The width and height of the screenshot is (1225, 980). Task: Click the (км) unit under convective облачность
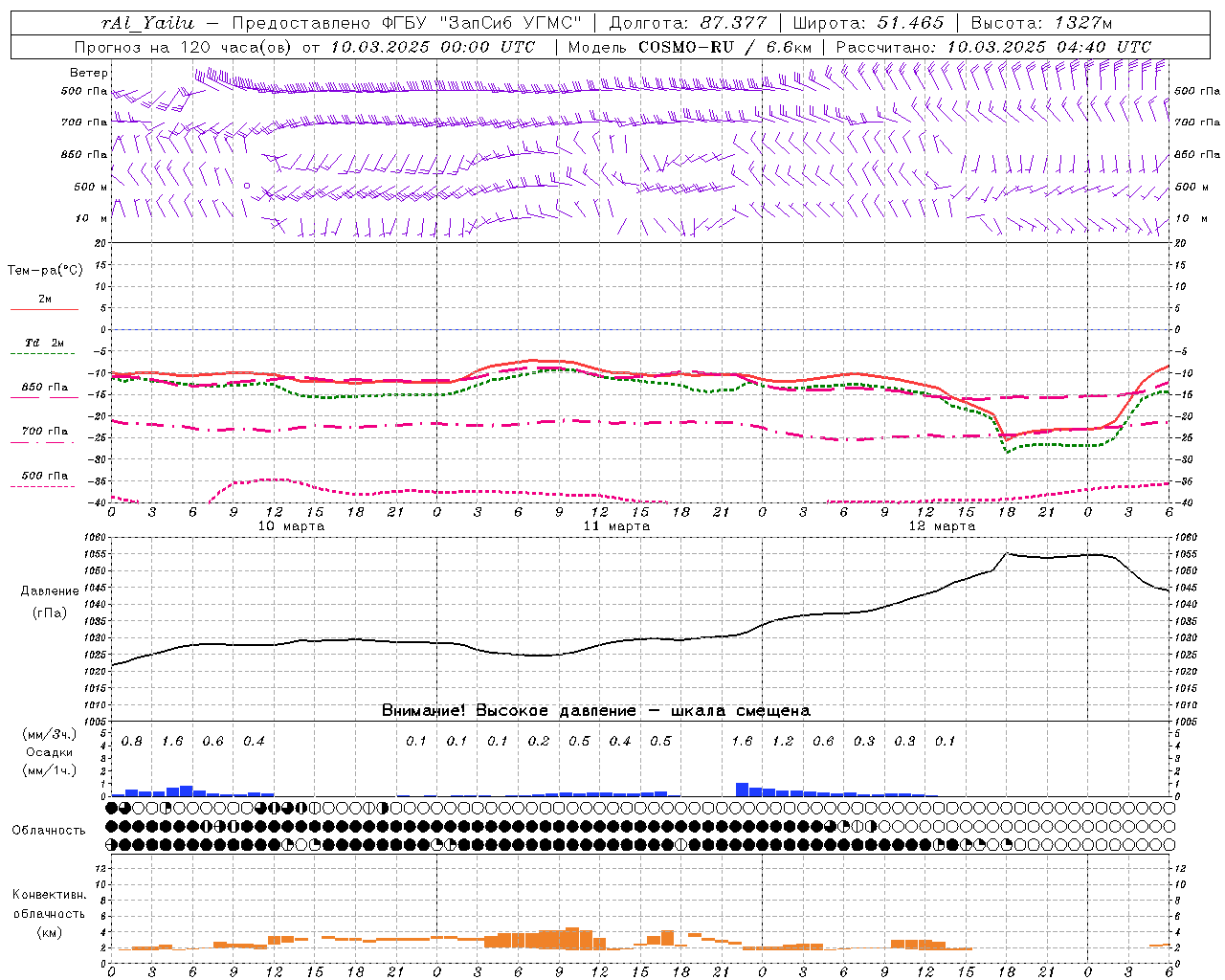tap(49, 932)
